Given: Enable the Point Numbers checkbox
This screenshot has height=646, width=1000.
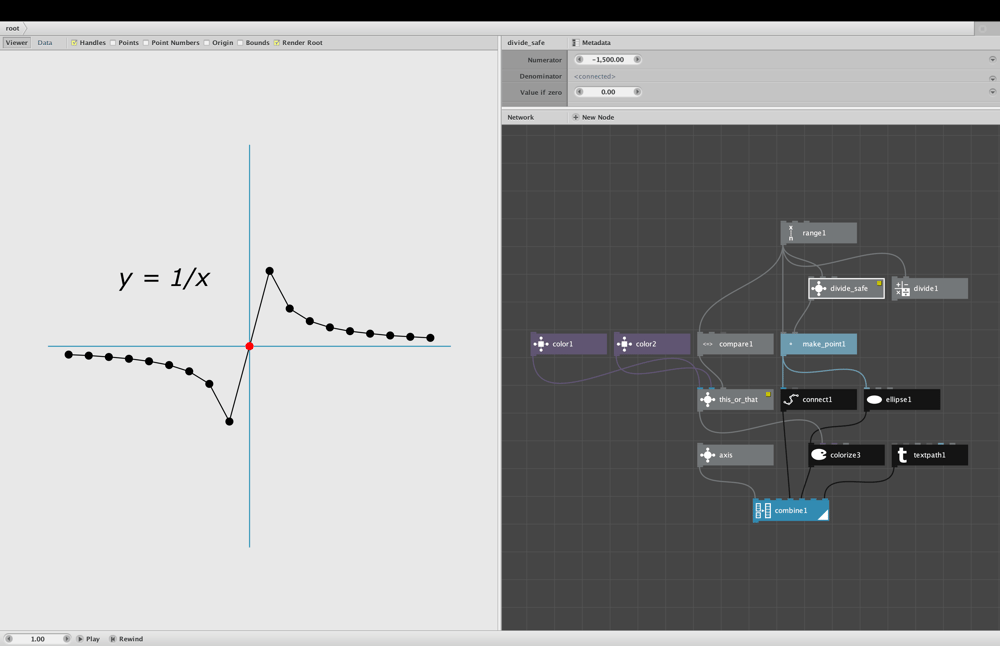Looking at the screenshot, I should coord(146,43).
